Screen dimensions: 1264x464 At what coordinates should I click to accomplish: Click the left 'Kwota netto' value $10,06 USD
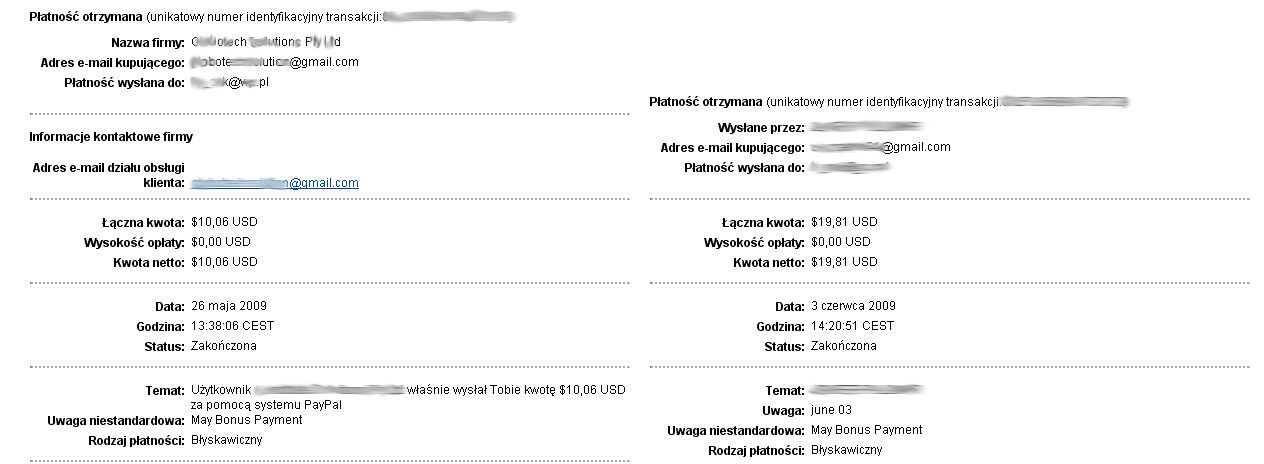pyautogui.click(x=224, y=262)
